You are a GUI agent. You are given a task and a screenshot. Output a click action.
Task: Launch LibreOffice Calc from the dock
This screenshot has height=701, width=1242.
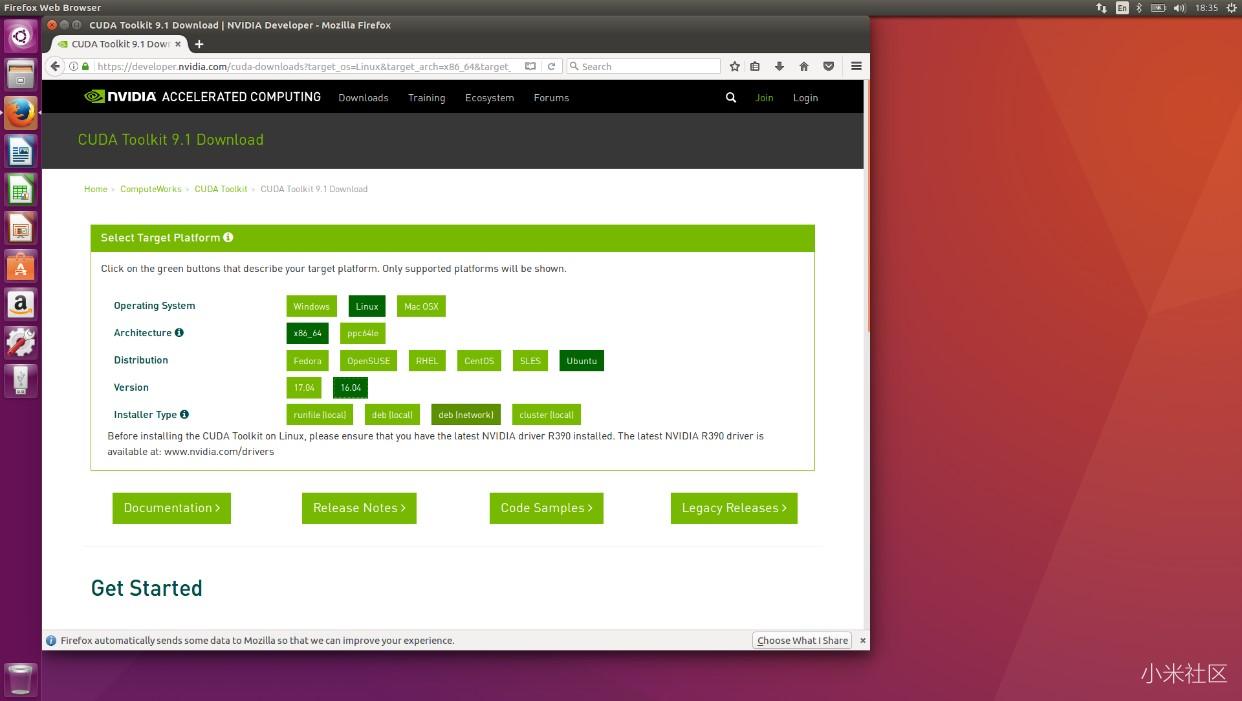21,190
